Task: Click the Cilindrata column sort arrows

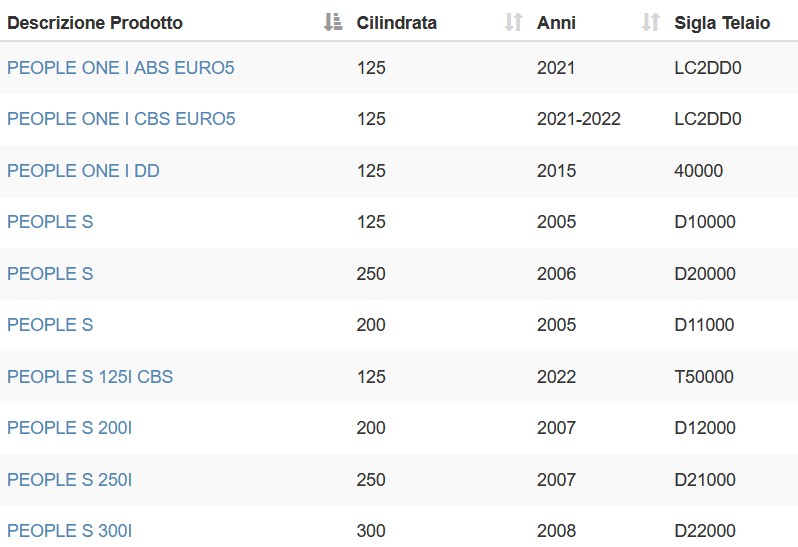Action: click(514, 22)
